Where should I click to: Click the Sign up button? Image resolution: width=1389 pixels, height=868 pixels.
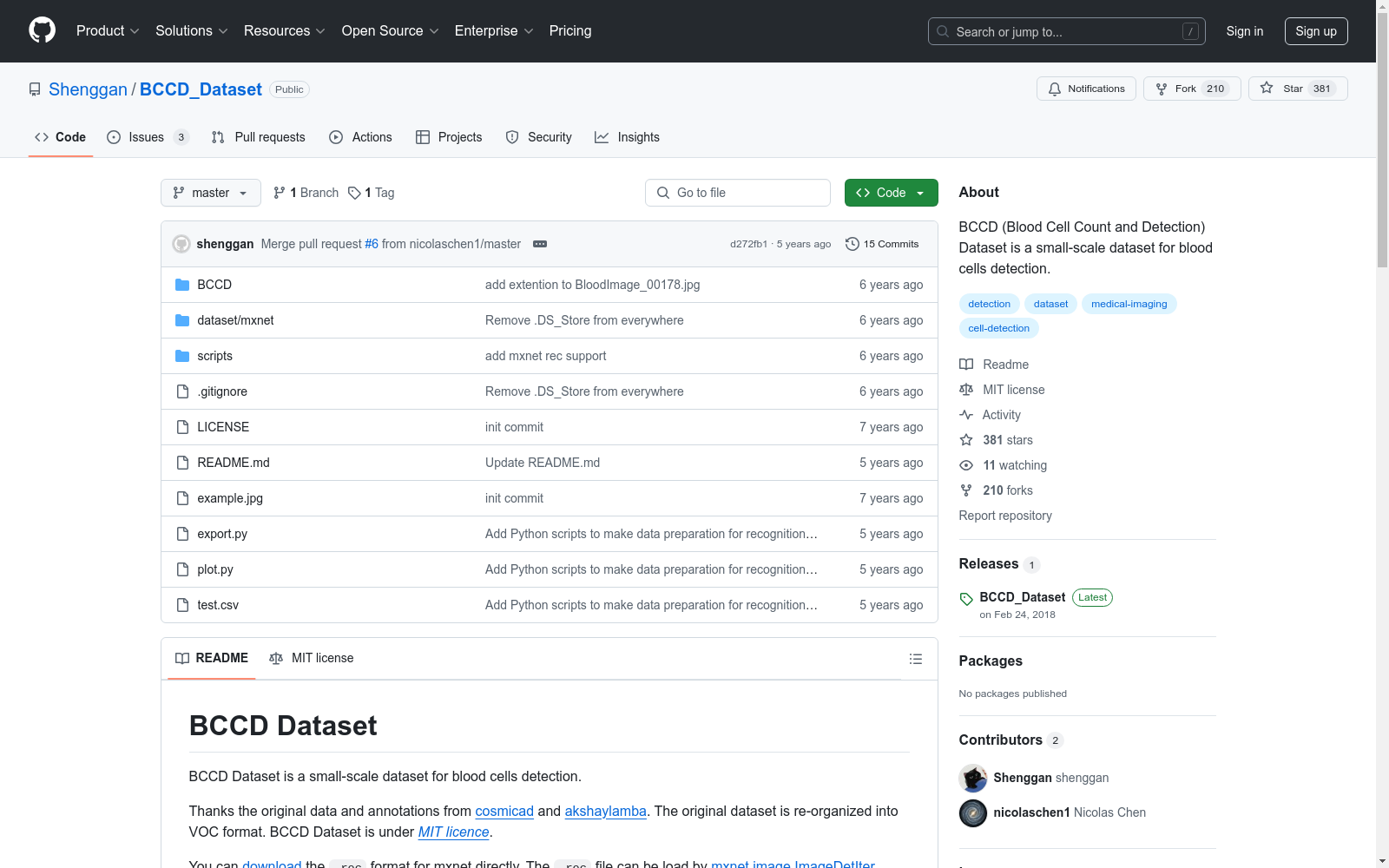1316,31
